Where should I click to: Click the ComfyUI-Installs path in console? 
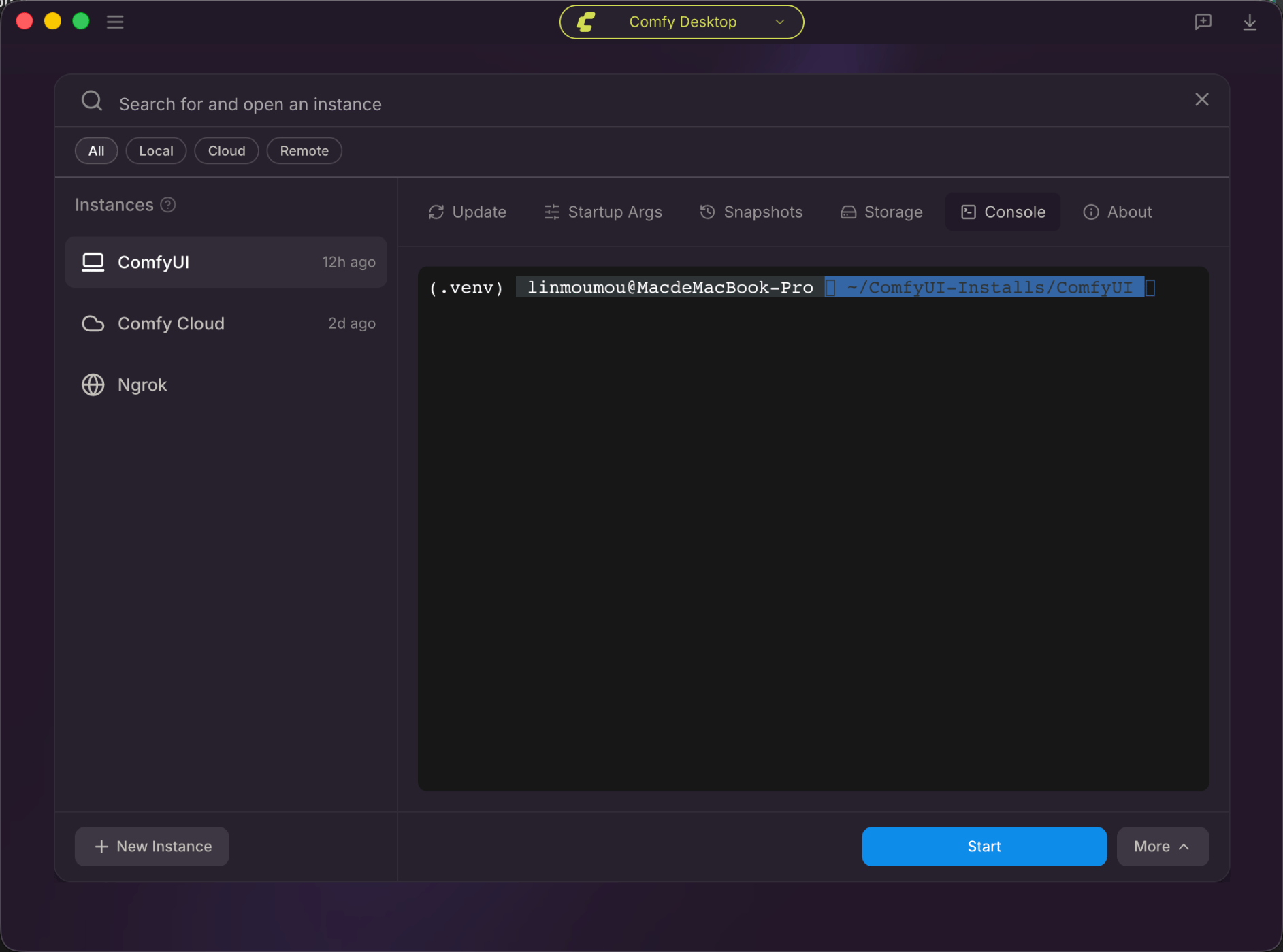pos(989,287)
